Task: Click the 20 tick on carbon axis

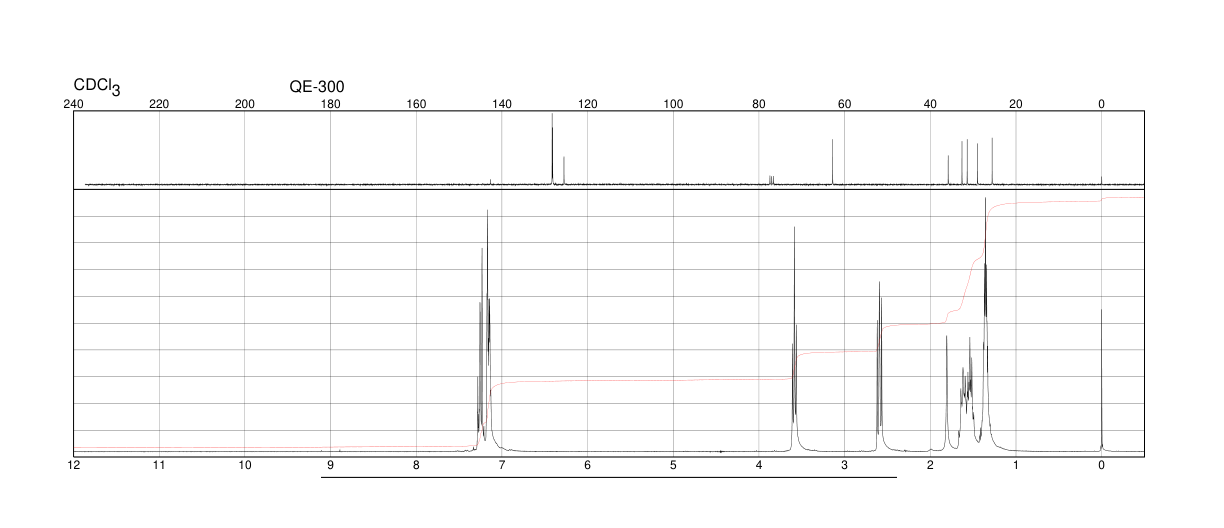Action: [1016, 105]
